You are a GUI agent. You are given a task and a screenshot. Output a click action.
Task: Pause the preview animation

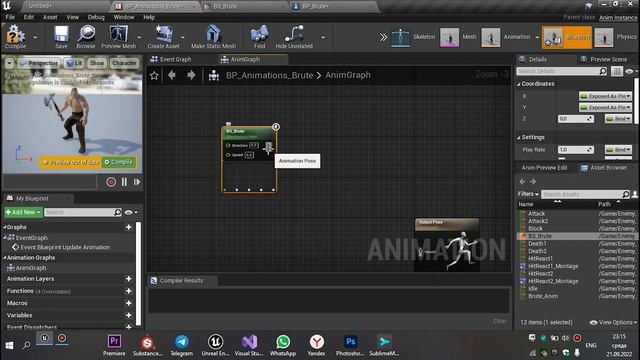124,182
